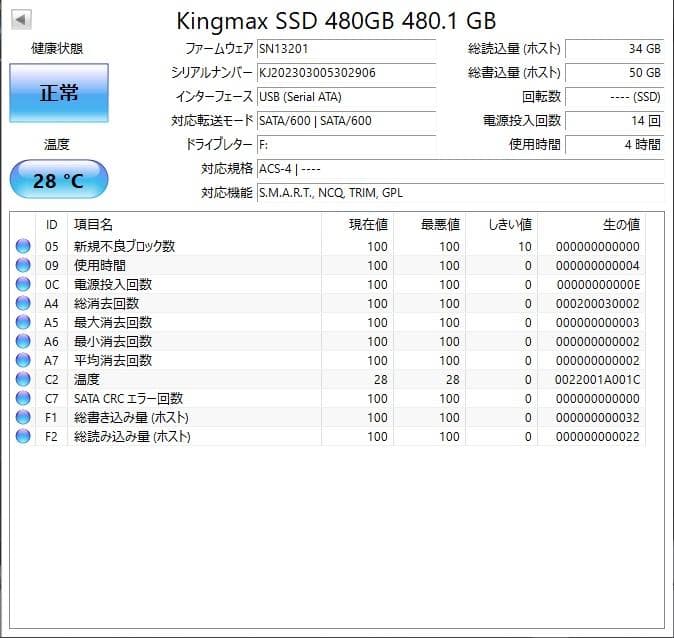Select the 最小消去回数 attribute row

tap(329, 341)
